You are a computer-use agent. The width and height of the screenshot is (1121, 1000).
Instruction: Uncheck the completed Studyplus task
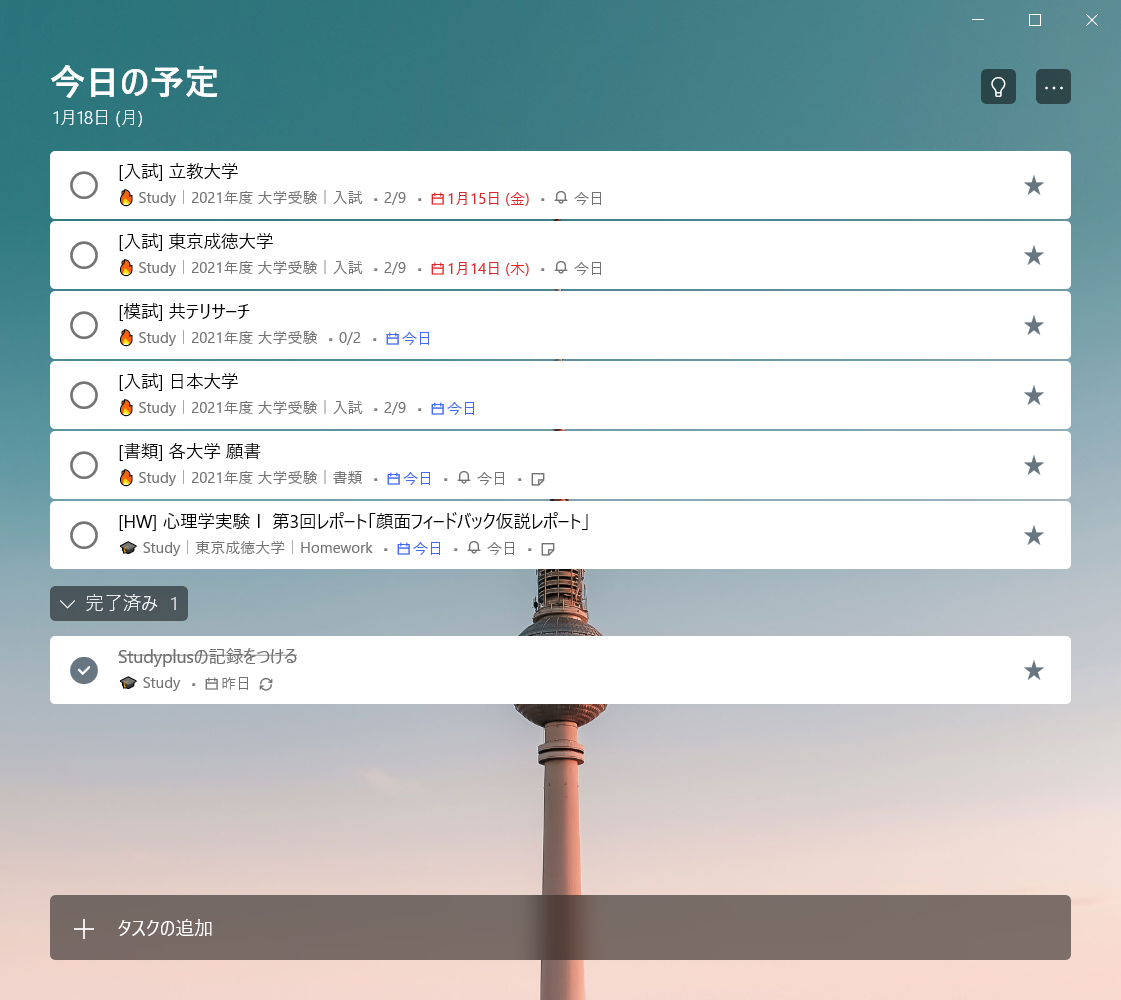click(x=84, y=670)
